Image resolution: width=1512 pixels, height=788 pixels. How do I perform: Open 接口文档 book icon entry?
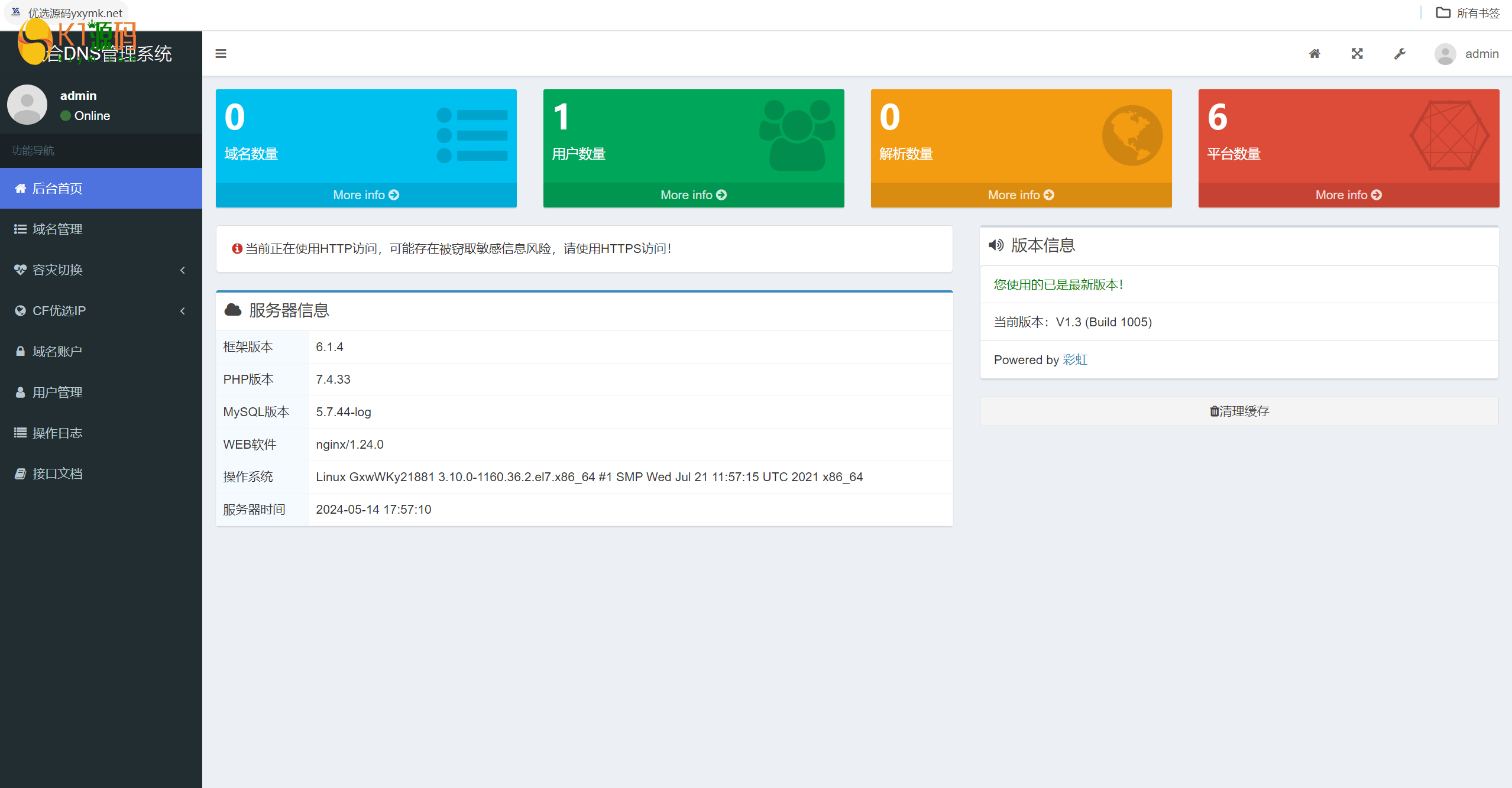pyautogui.click(x=57, y=474)
